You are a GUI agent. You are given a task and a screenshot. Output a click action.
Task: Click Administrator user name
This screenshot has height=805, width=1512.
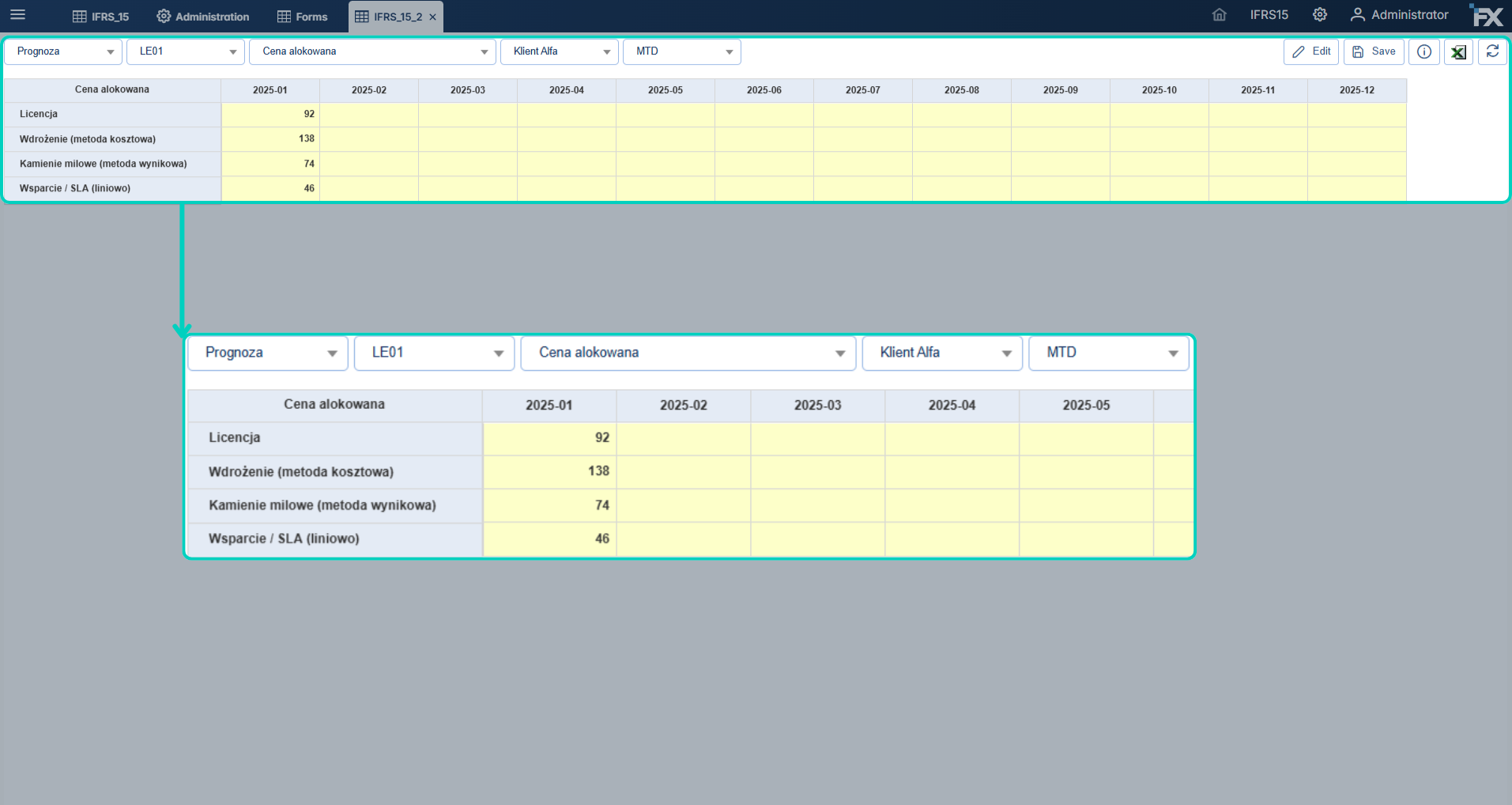tap(1410, 15)
